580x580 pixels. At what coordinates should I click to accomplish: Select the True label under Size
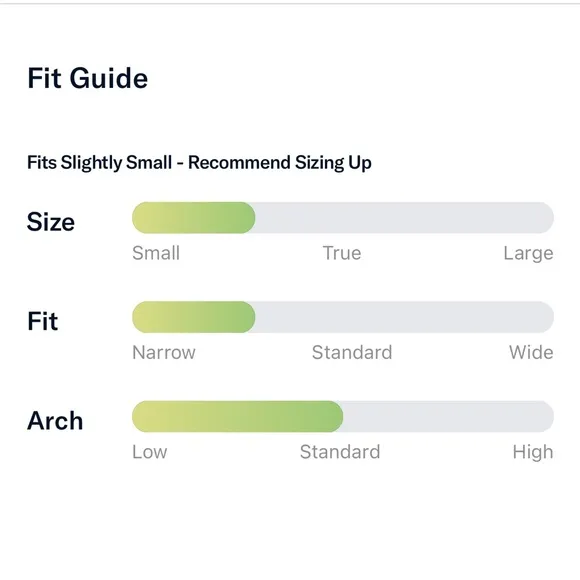coord(342,253)
